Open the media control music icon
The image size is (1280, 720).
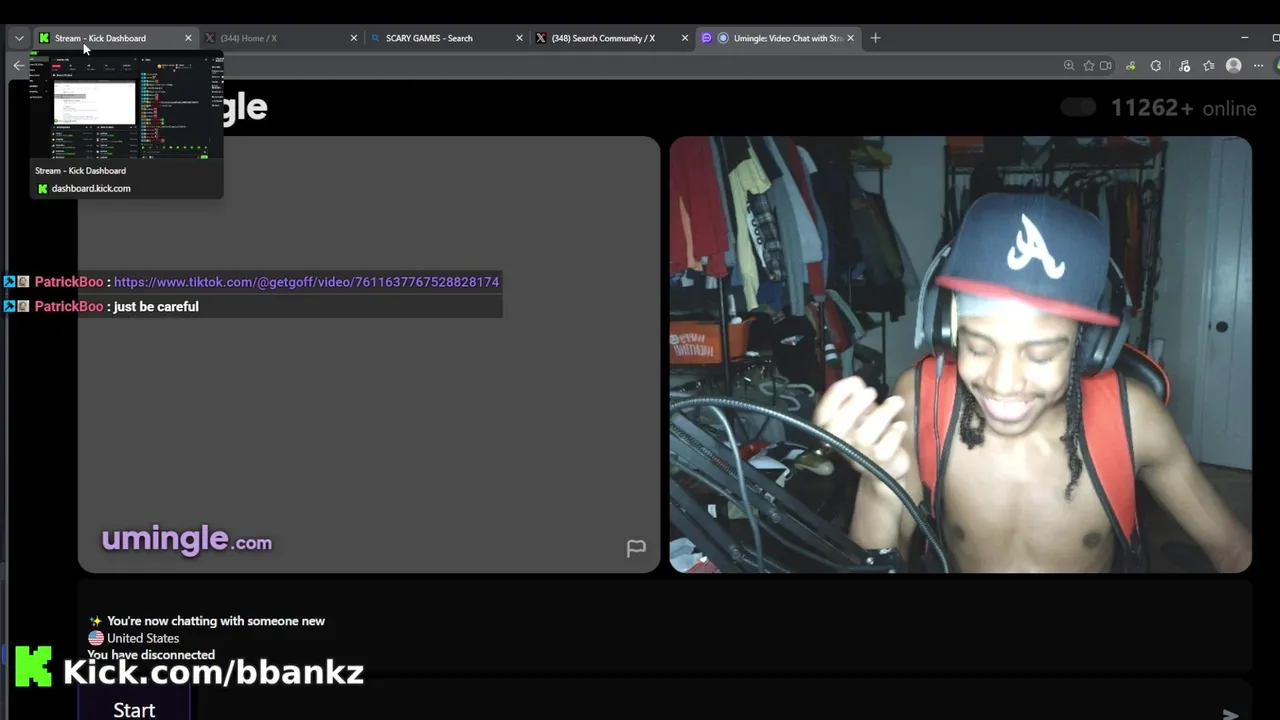[1184, 65]
